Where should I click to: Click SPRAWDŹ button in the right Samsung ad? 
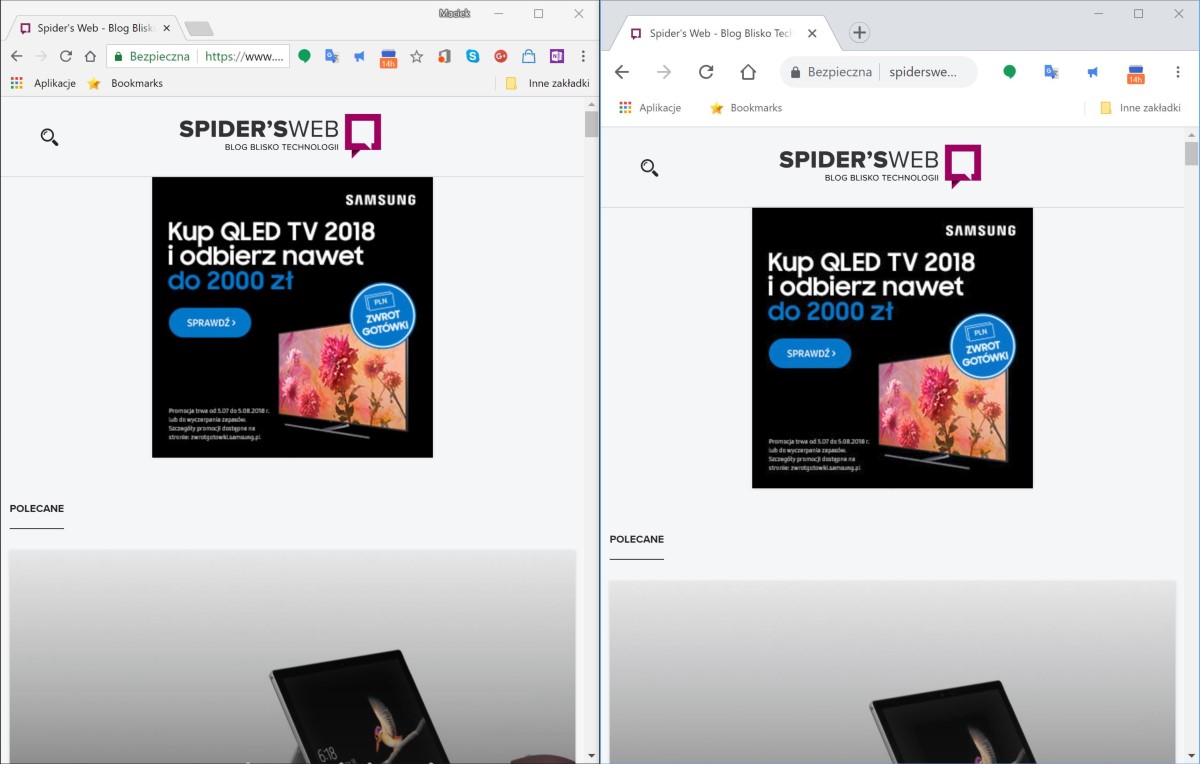(x=810, y=353)
